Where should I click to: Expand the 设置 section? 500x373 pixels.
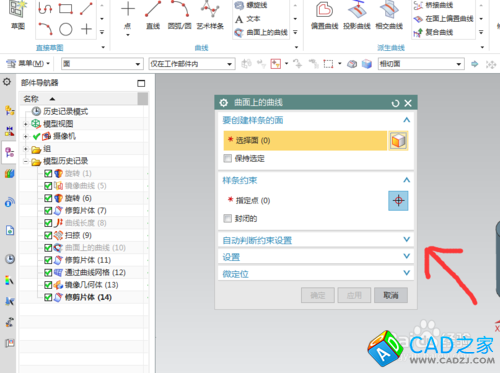pos(316,257)
